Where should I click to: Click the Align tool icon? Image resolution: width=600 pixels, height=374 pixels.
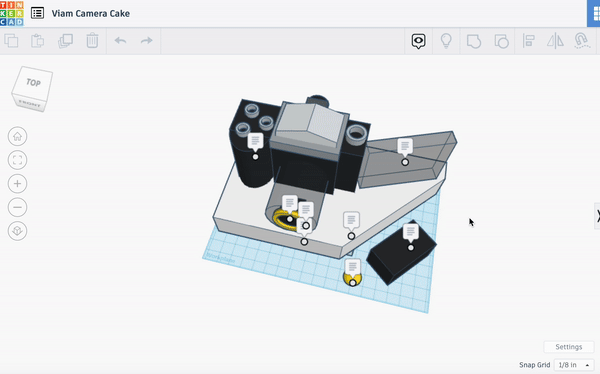point(529,41)
